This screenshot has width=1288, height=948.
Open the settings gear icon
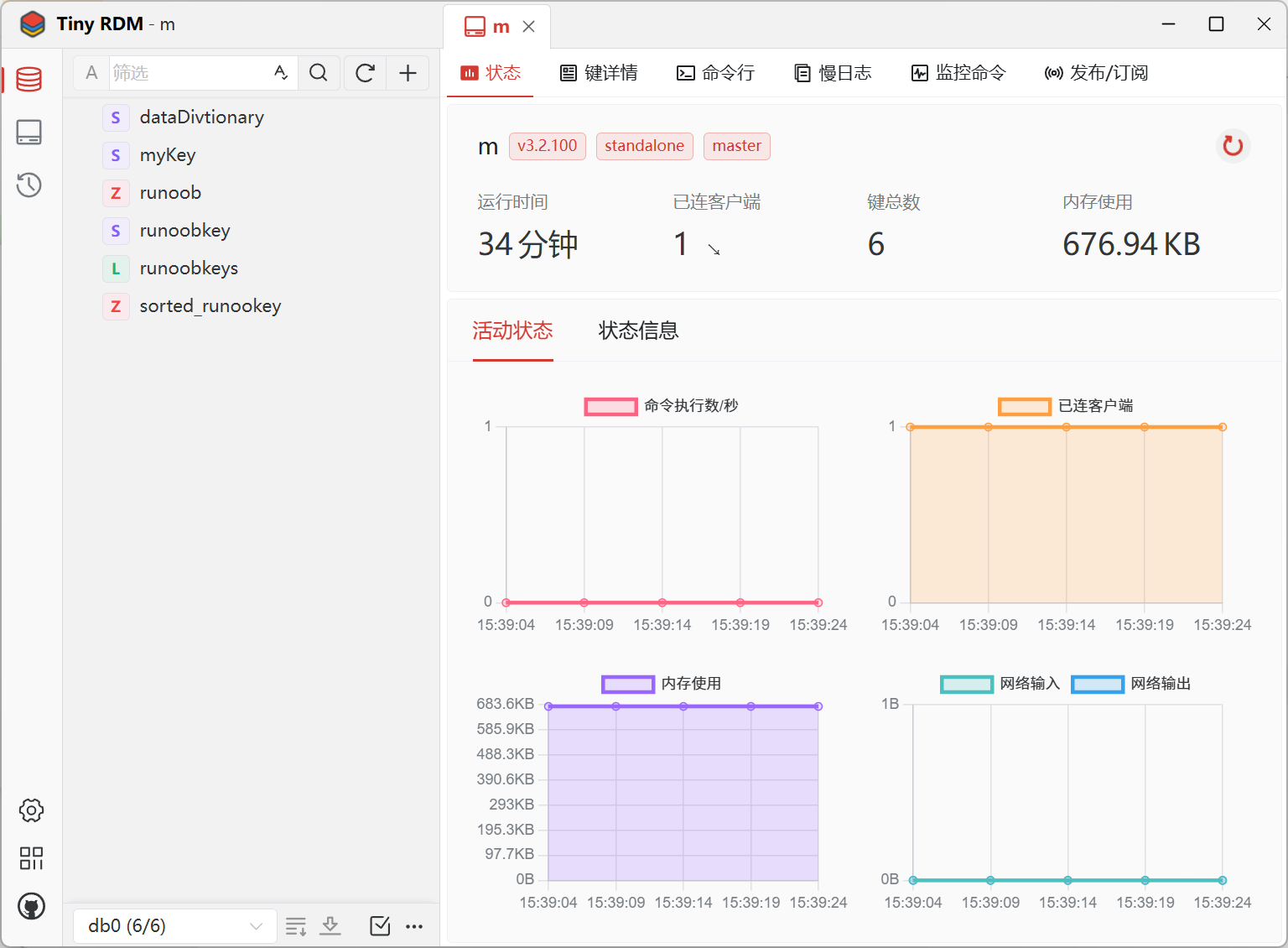click(31, 810)
